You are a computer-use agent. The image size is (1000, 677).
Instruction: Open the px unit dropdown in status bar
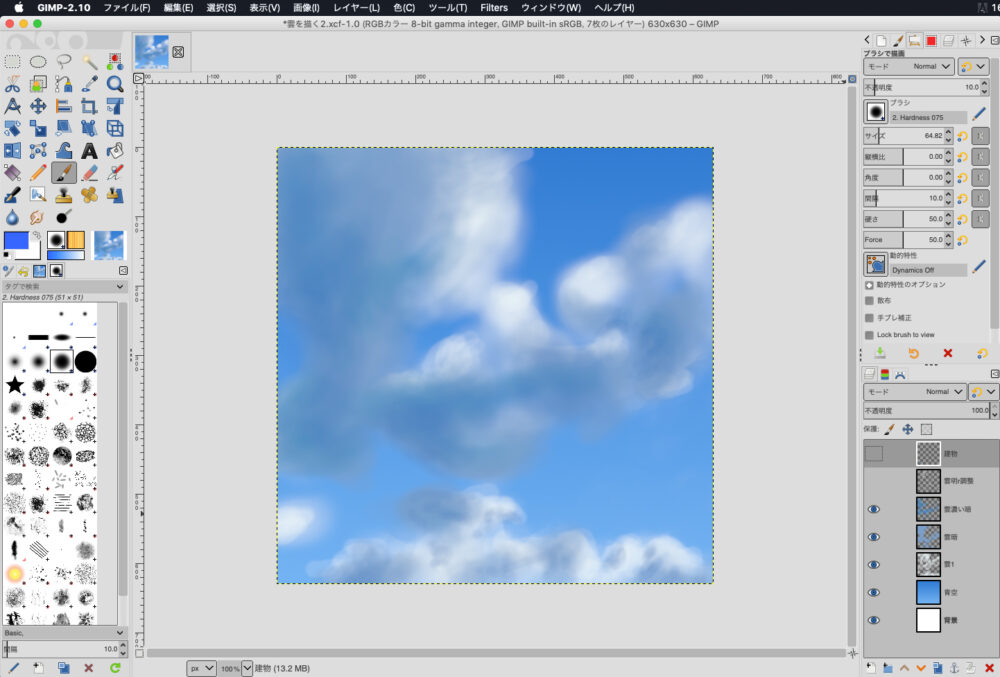click(x=201, y=667)
